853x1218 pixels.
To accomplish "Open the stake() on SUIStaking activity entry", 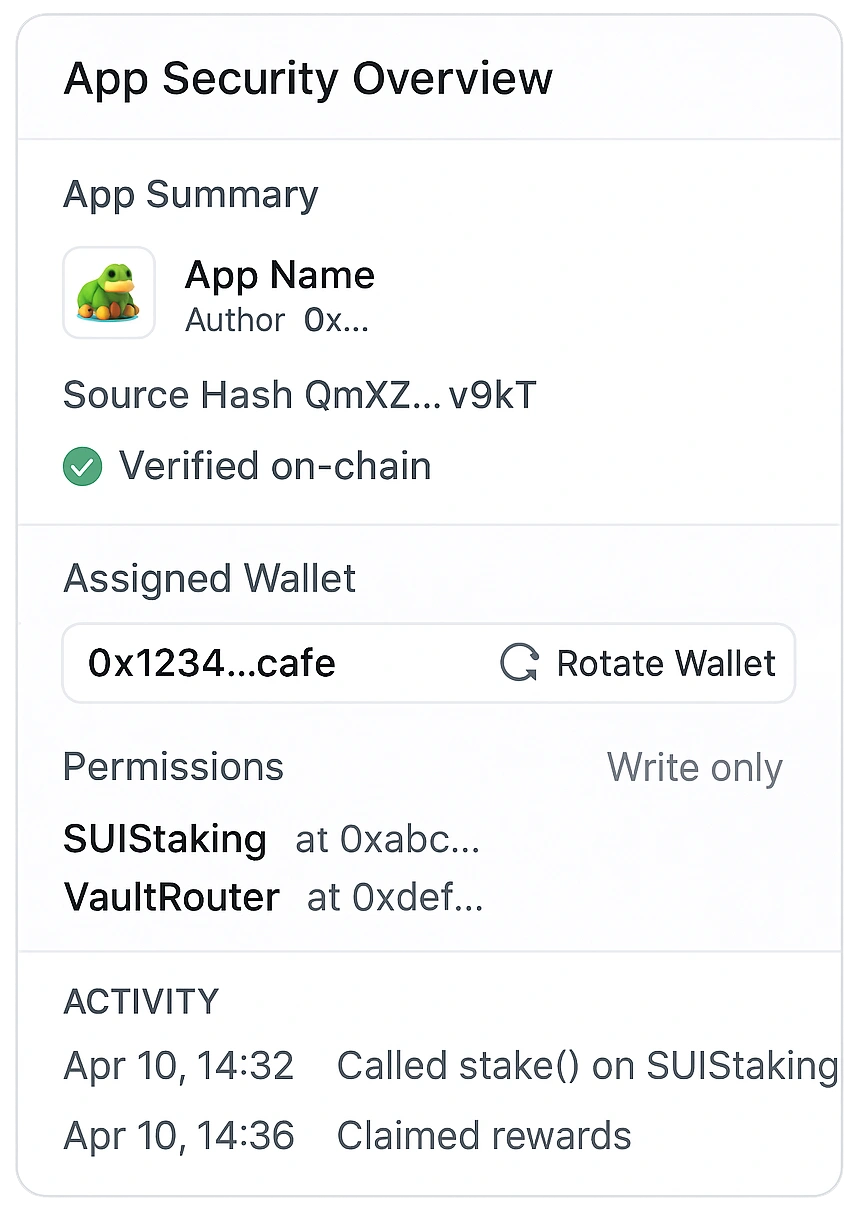I will point(587,1066).
